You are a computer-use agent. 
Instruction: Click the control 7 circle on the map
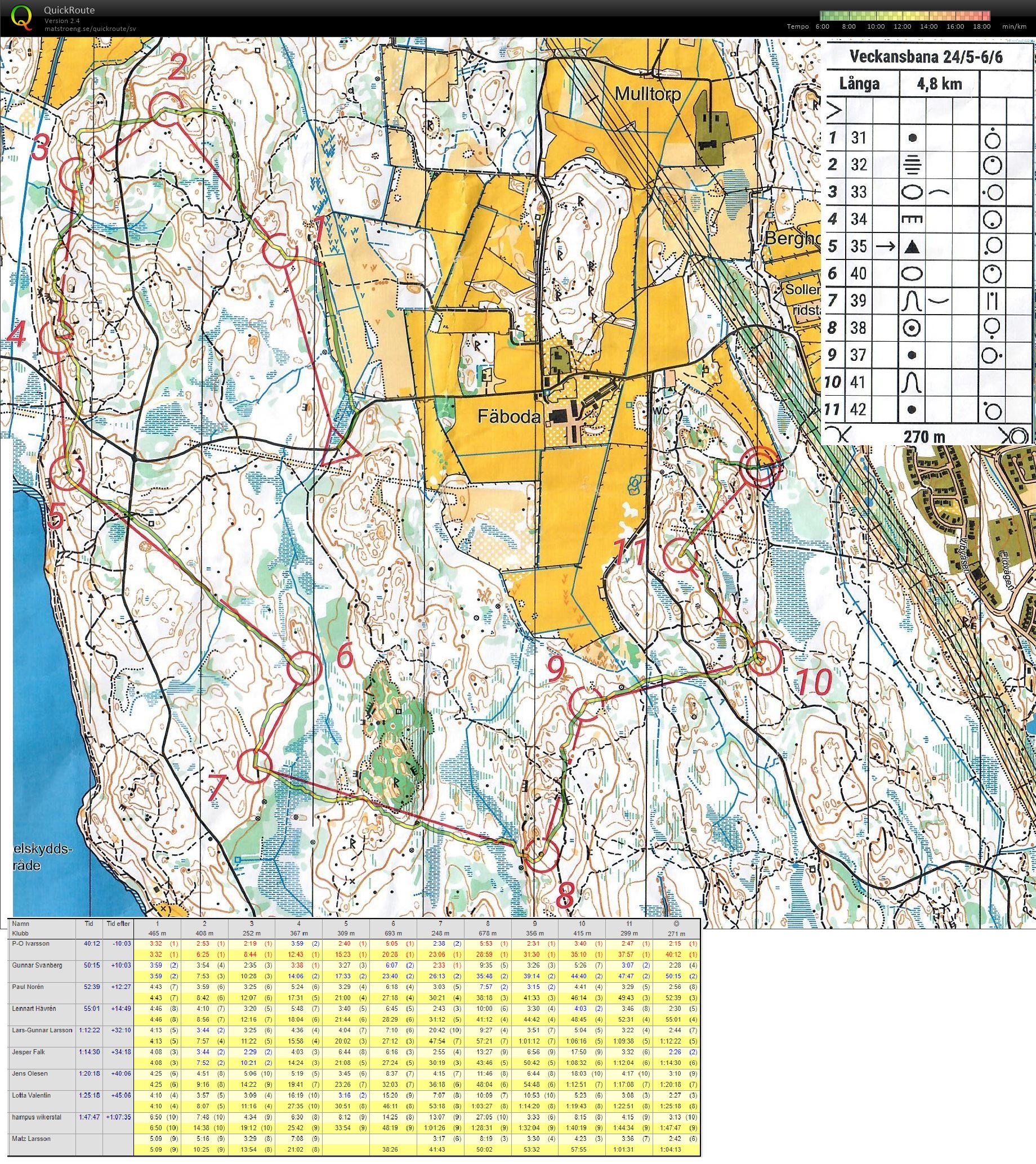[253, 766]
